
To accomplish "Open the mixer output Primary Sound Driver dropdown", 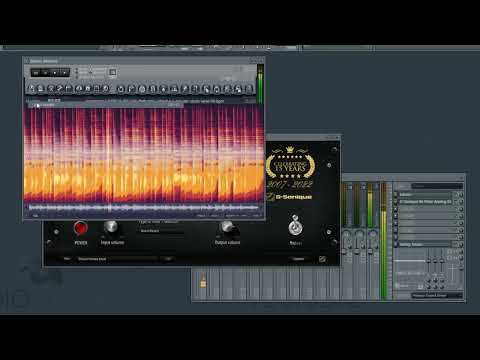I will coord(437,296).
